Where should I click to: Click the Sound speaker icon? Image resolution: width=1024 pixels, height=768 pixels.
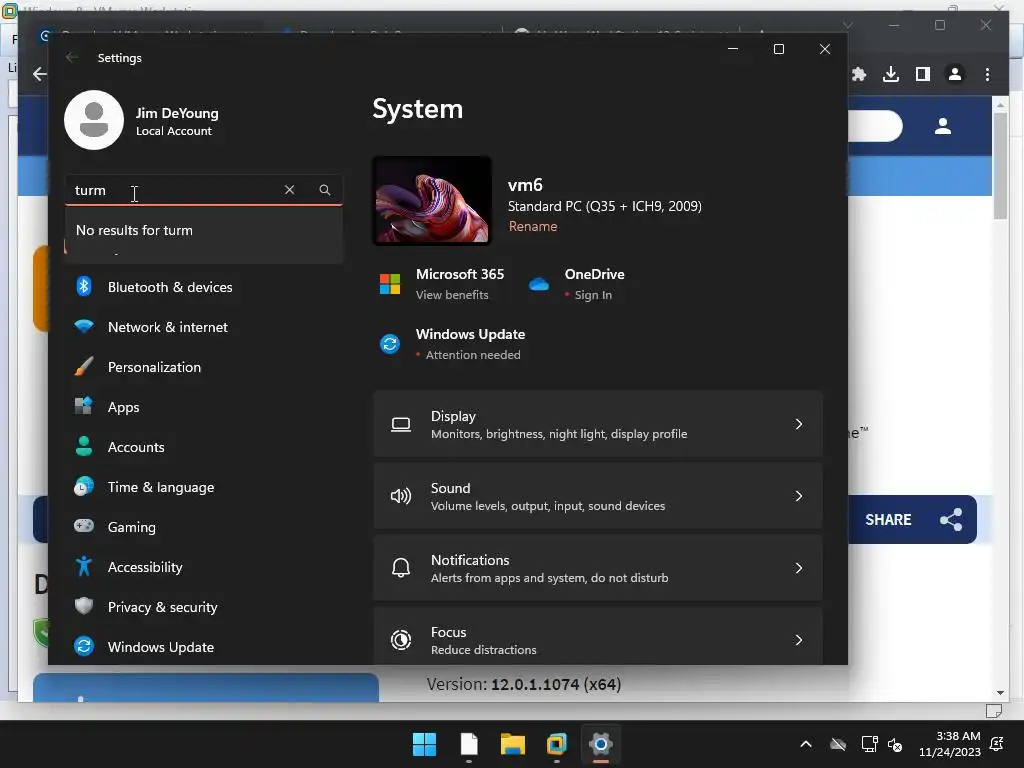click(x=401, y=496)
